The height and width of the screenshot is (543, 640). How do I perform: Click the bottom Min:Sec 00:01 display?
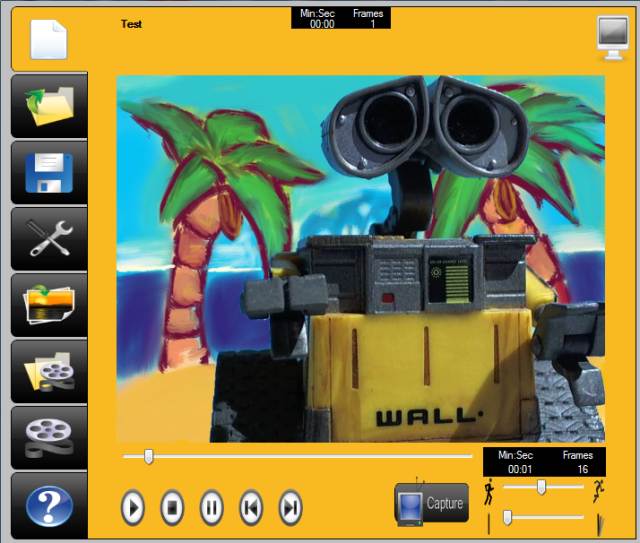tap(516, 462)
